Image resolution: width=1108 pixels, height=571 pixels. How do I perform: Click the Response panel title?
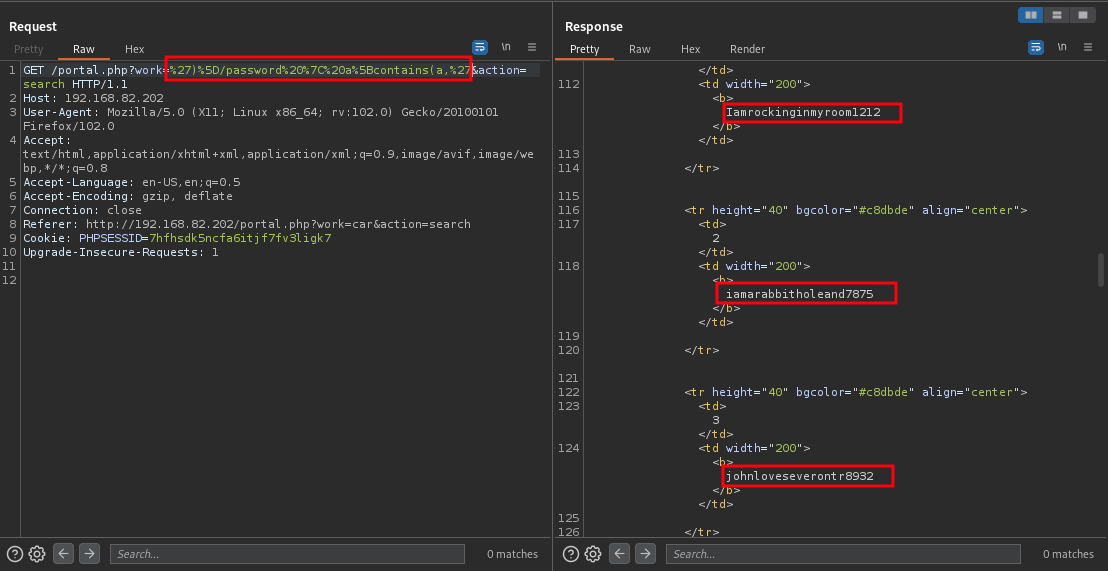coord(594,26)
